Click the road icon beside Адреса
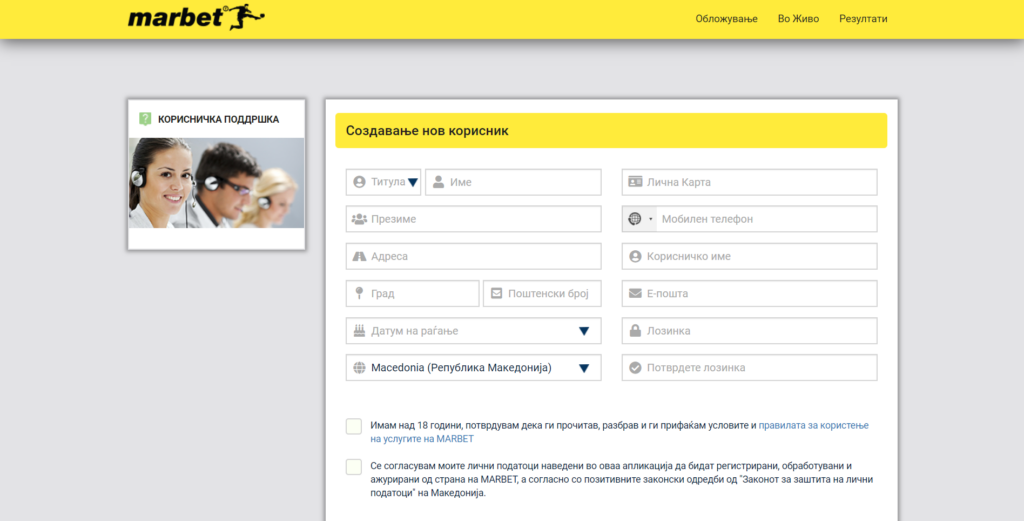The height and width of the screenshot is (521, 1024). [x=359, y=257]
